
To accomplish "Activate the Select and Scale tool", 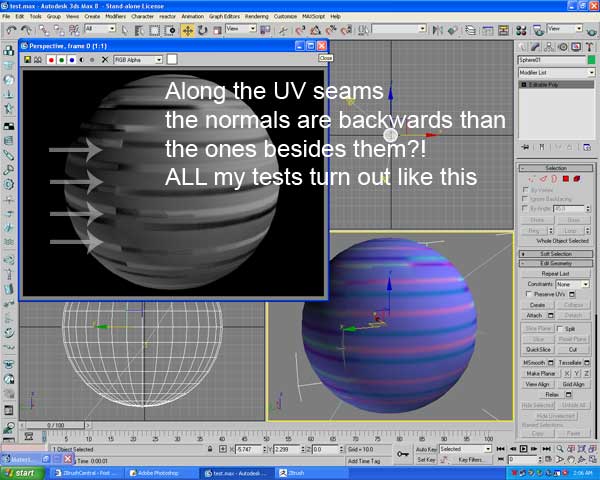I will pos(217,30).
